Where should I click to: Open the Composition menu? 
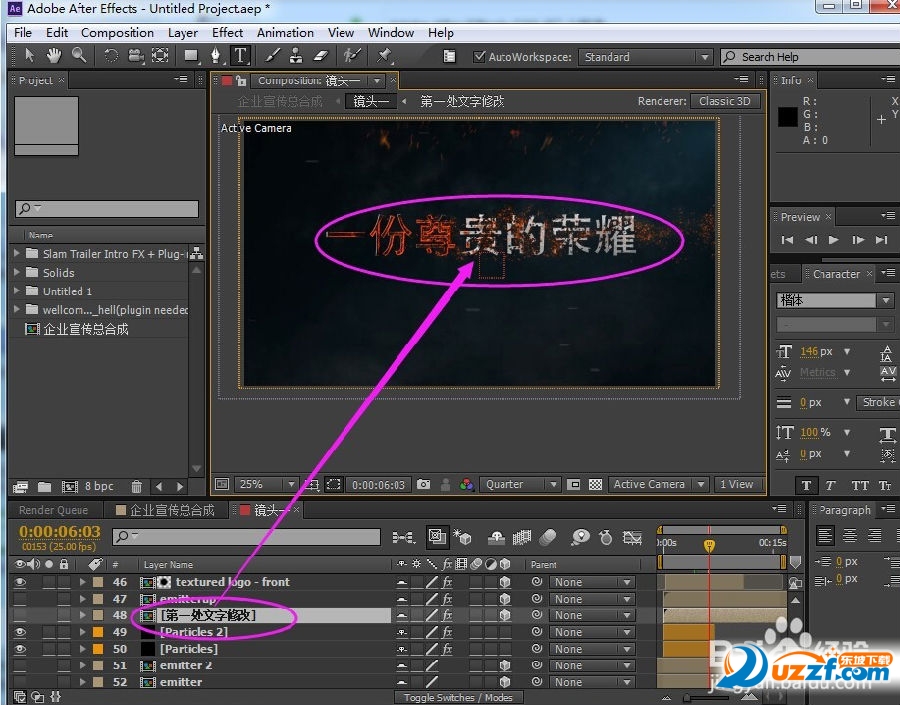117,33
